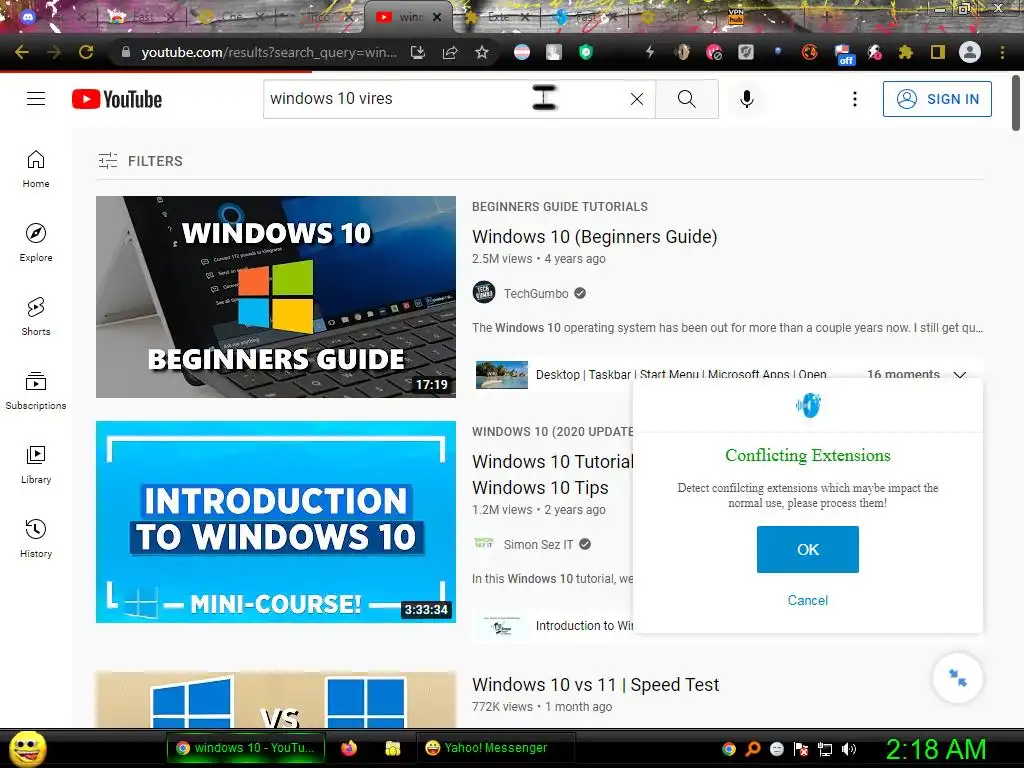Open Subscriptions in the sidebar

coord(36,391)
